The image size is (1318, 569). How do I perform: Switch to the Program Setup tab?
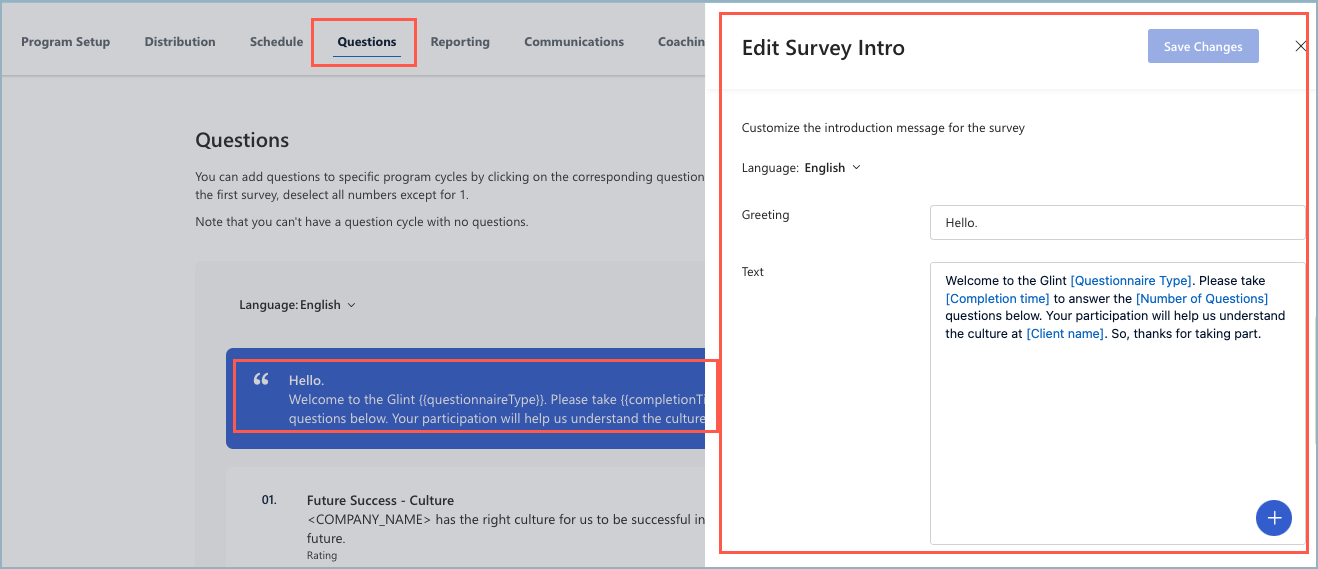(65, 42)
